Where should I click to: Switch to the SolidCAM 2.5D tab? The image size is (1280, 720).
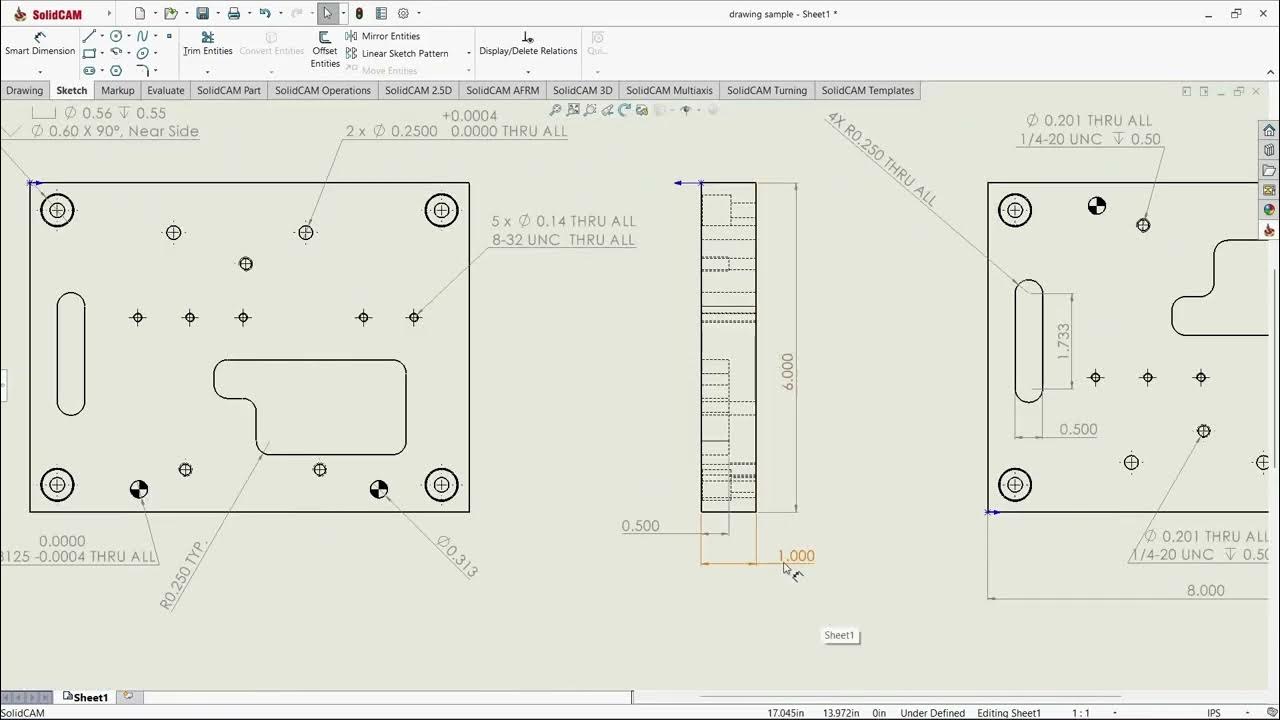419,90
